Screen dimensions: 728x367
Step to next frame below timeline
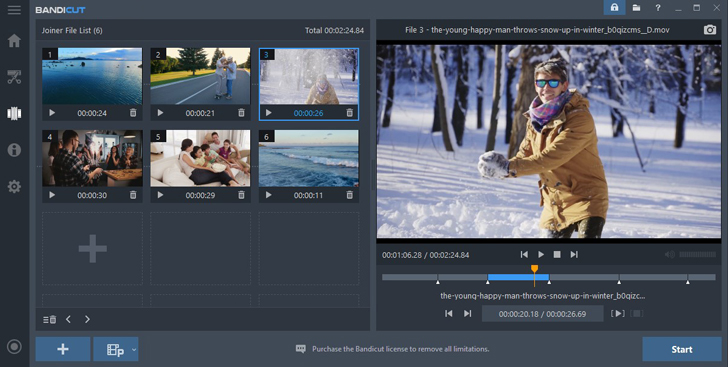pos(468,314)
